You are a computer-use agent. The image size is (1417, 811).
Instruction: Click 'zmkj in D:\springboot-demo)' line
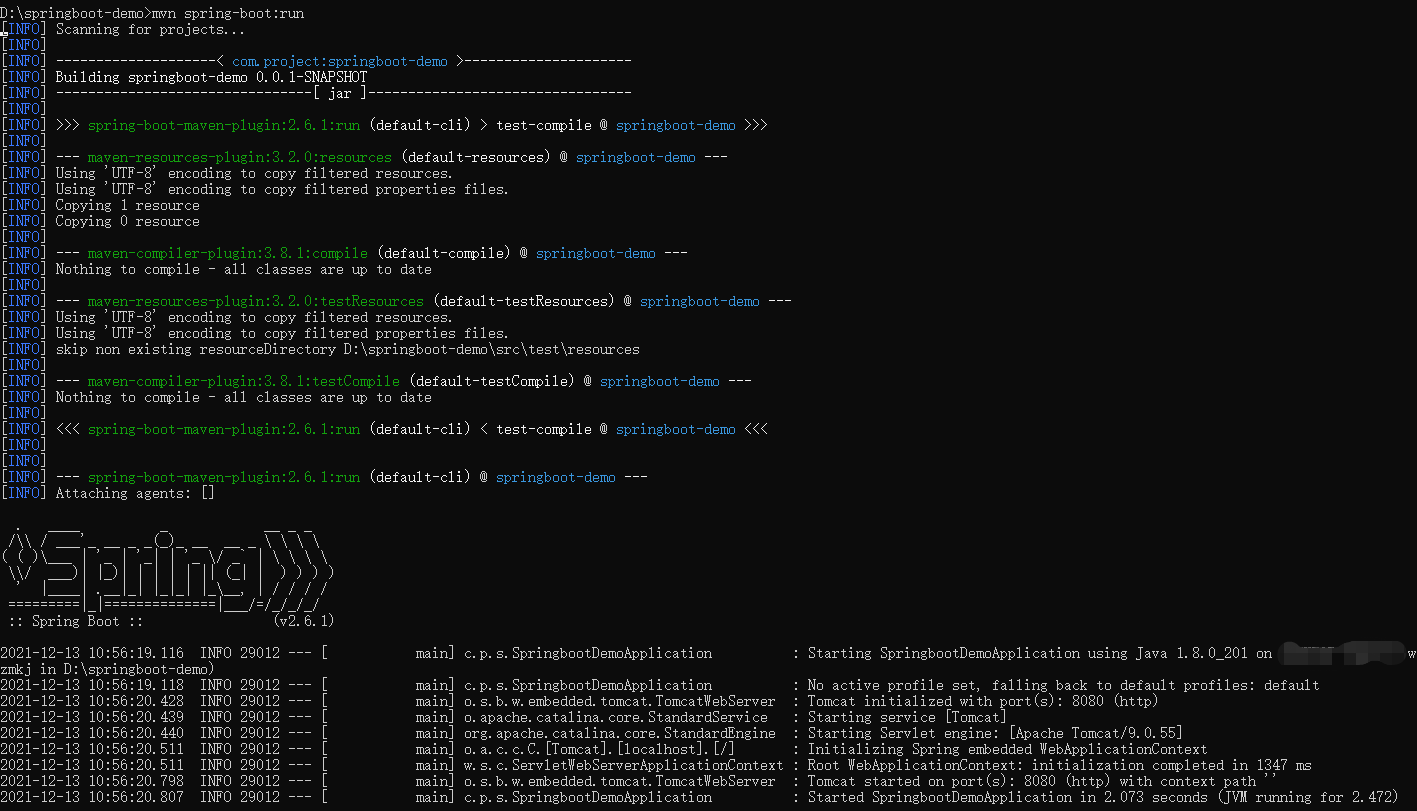107,669
